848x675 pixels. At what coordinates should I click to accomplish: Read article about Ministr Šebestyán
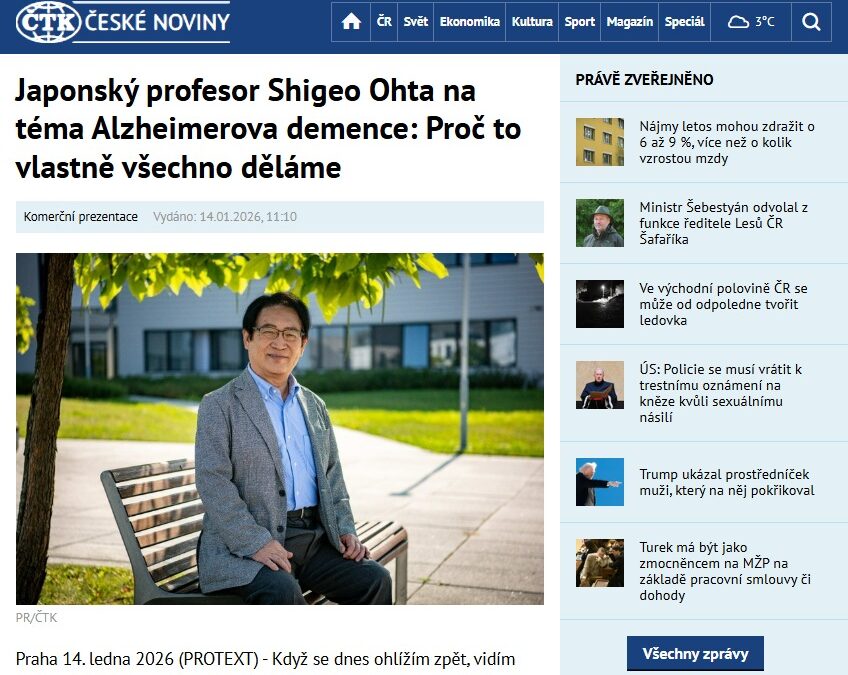(x=724, y=223)
